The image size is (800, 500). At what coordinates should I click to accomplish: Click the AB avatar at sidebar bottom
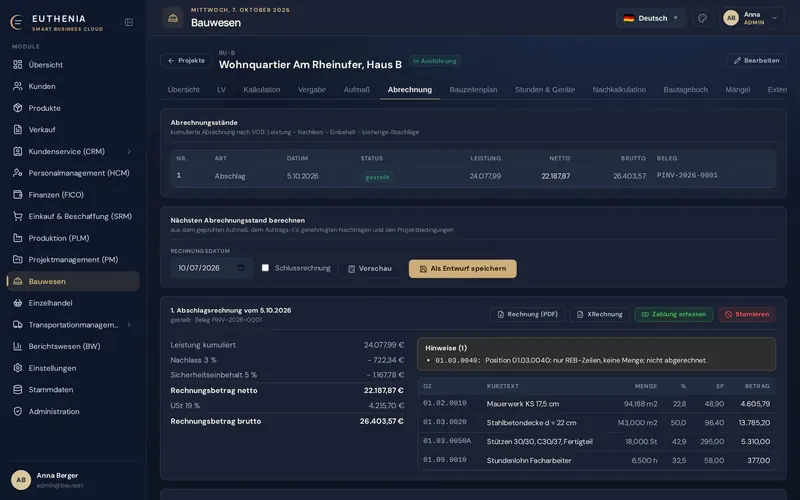(21, 480)
